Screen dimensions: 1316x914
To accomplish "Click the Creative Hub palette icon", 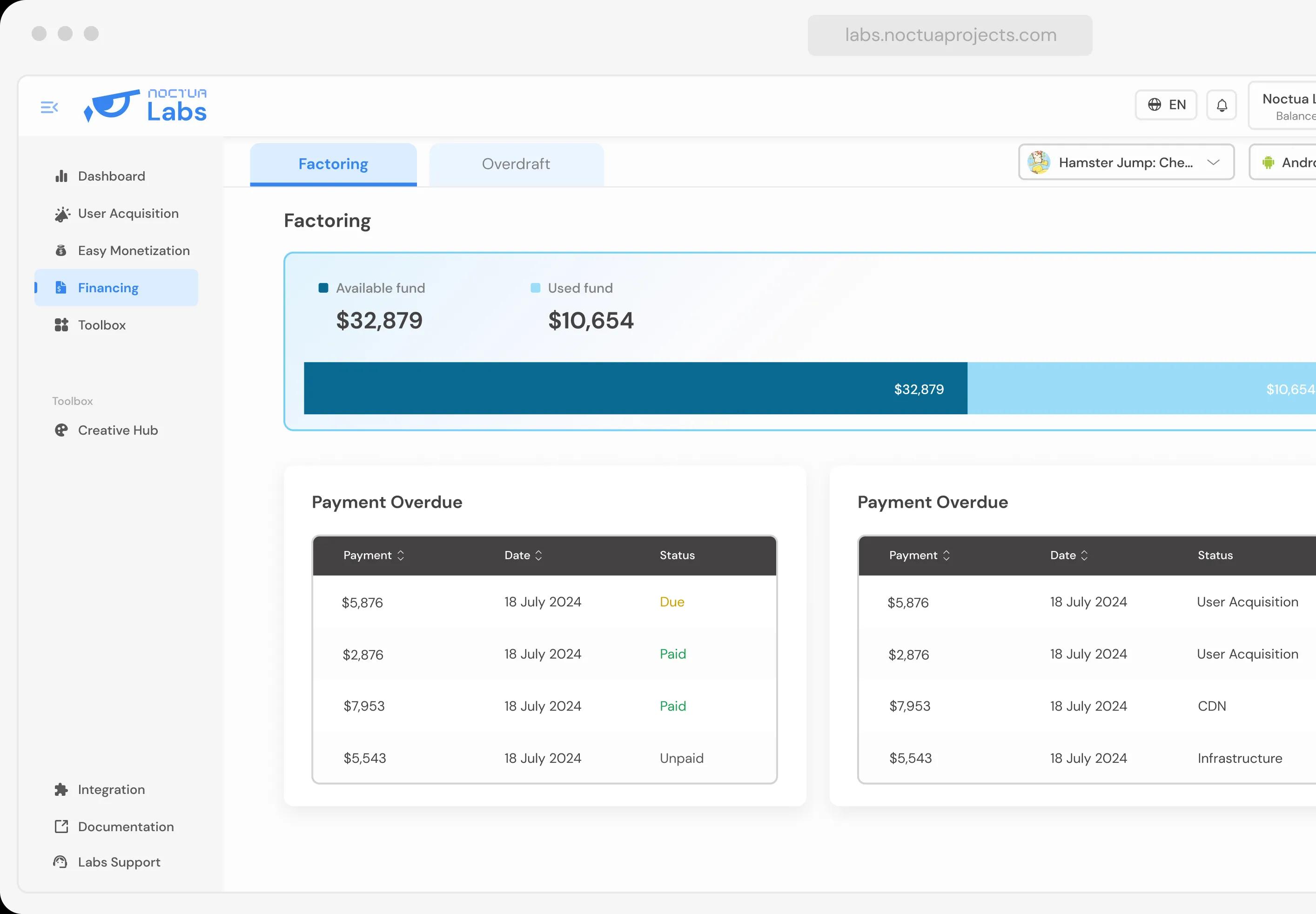I will click(x=61, y=430).
